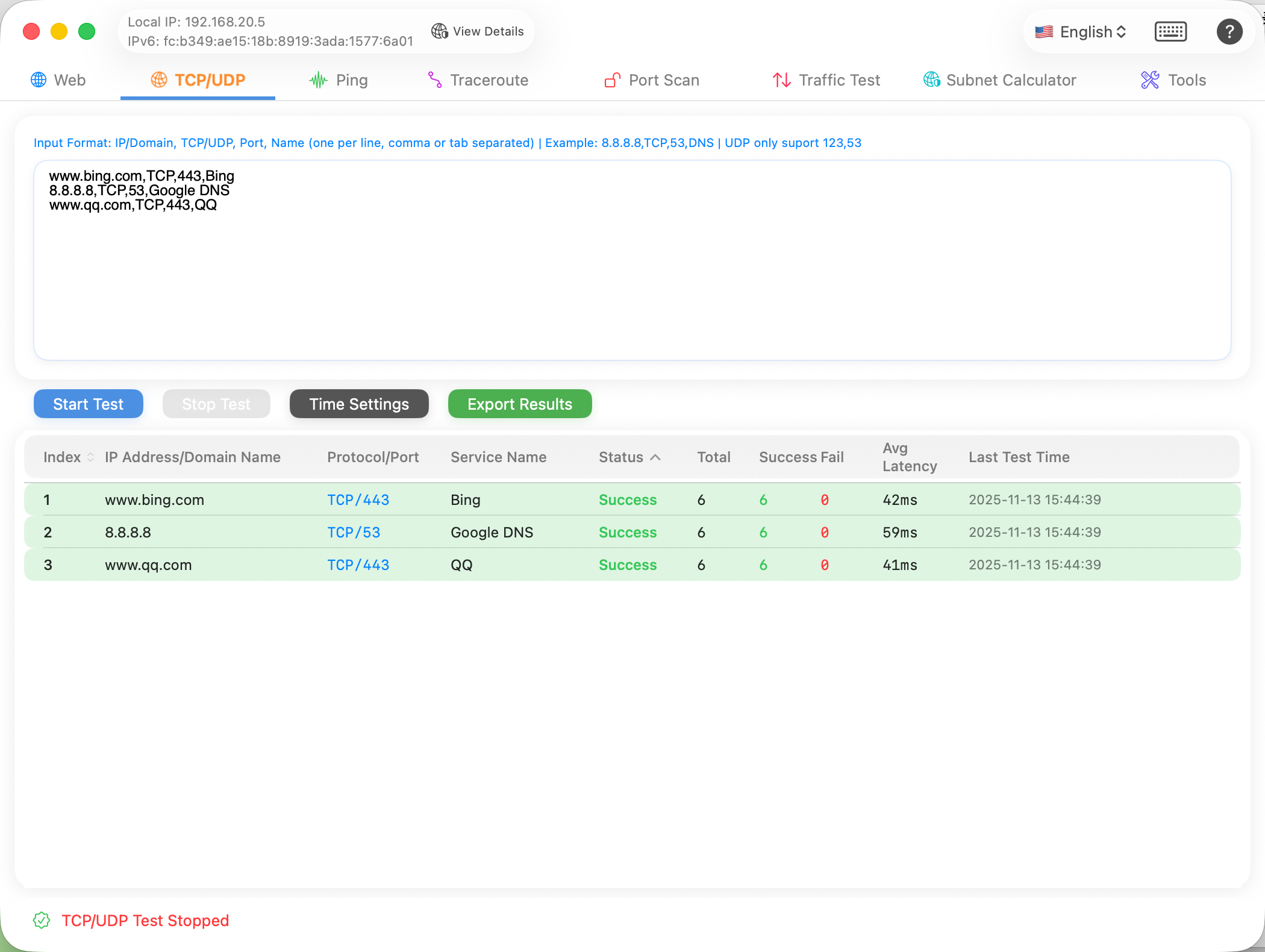Expand the language chevron next to the flag
1265x952 pixels.
pyautogui.click(x=1121, y=31)
